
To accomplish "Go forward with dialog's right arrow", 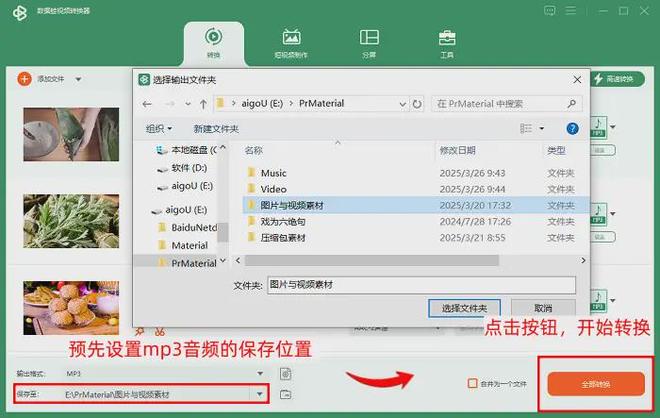I will [170, 104].
